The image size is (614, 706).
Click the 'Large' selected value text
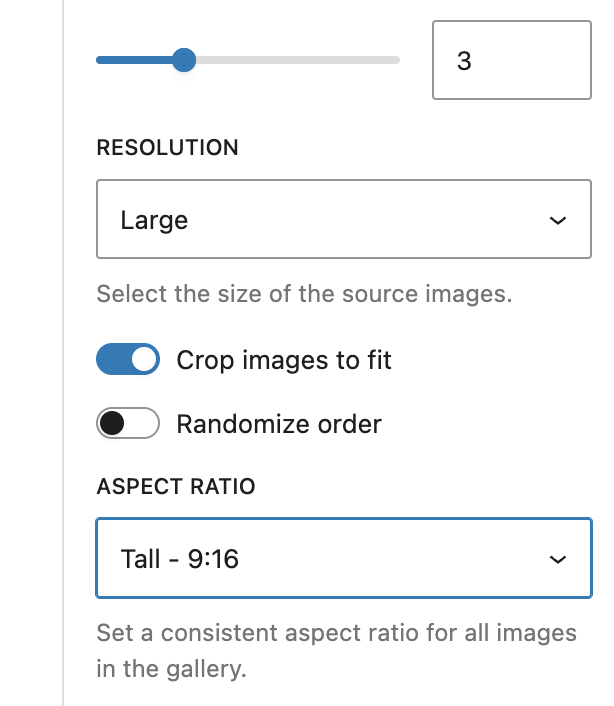click(x=154, y=220)
